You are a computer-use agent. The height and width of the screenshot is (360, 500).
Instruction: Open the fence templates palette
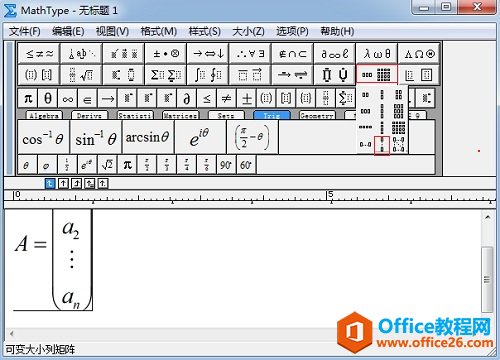pos(39,75)
